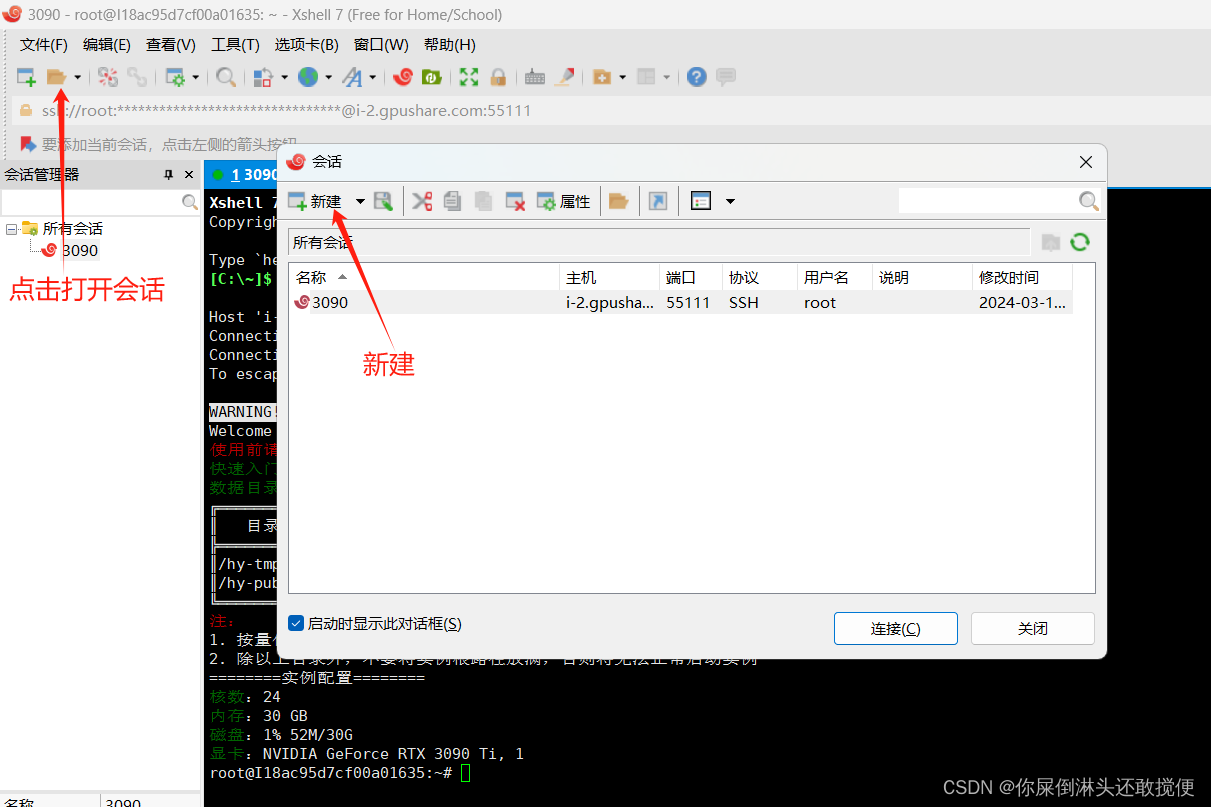Click the fullscreen icon with green arrows
The width and height of the screenshot is (1211, 807).
click(x=468, y=77)
